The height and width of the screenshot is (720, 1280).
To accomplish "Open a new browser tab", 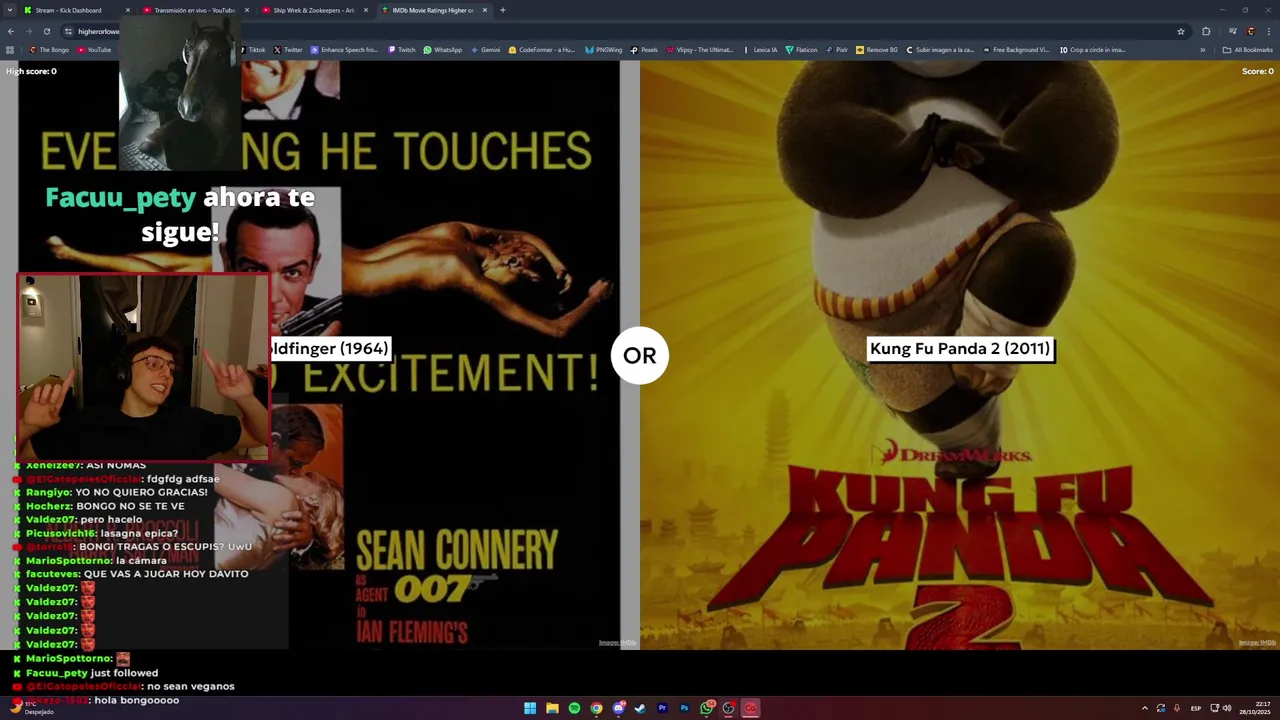I will tap(503, 10).
